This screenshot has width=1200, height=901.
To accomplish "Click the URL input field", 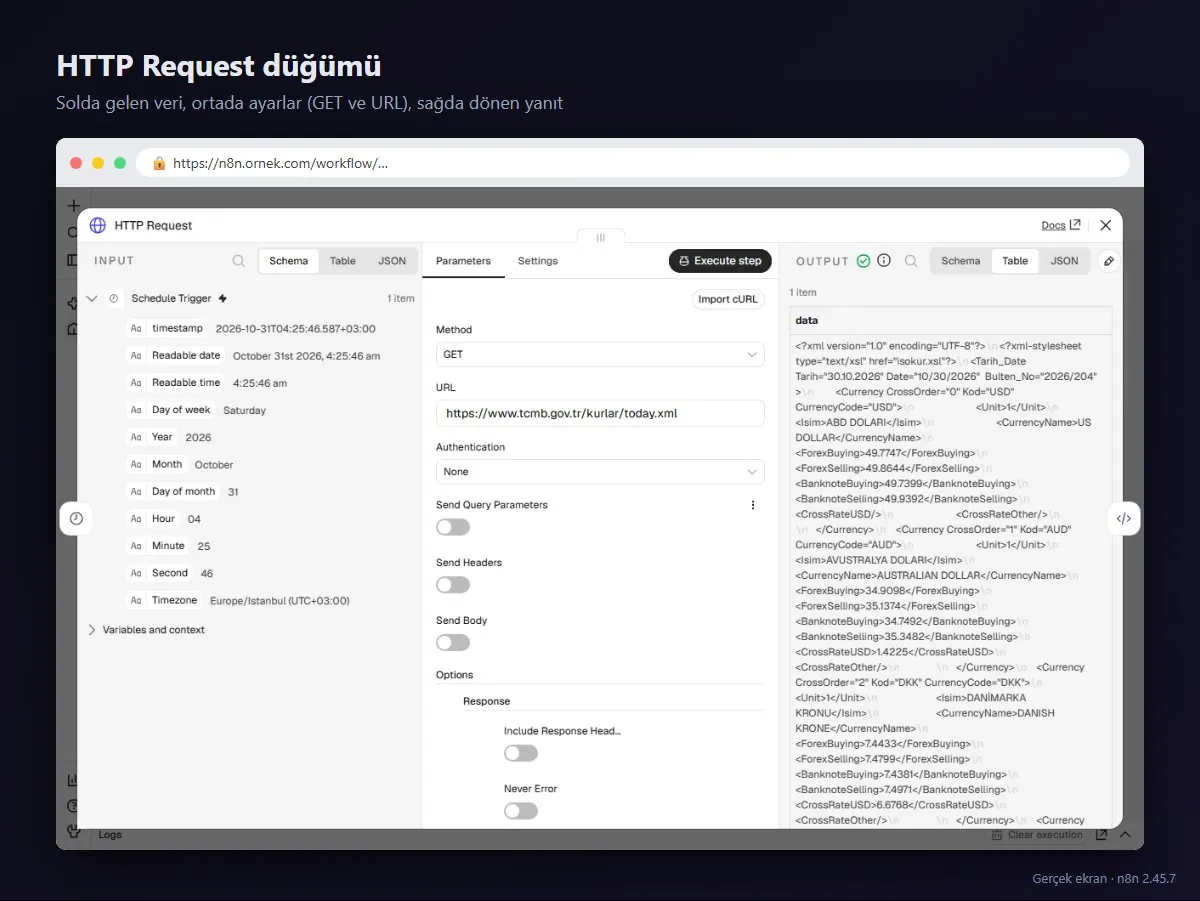I will click(x=600, y=413).
